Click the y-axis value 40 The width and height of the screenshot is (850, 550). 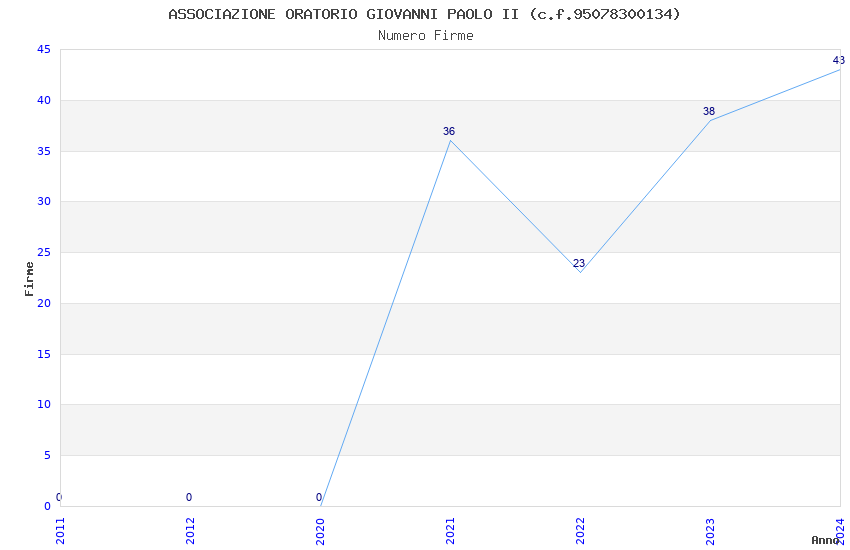[44, 100]
